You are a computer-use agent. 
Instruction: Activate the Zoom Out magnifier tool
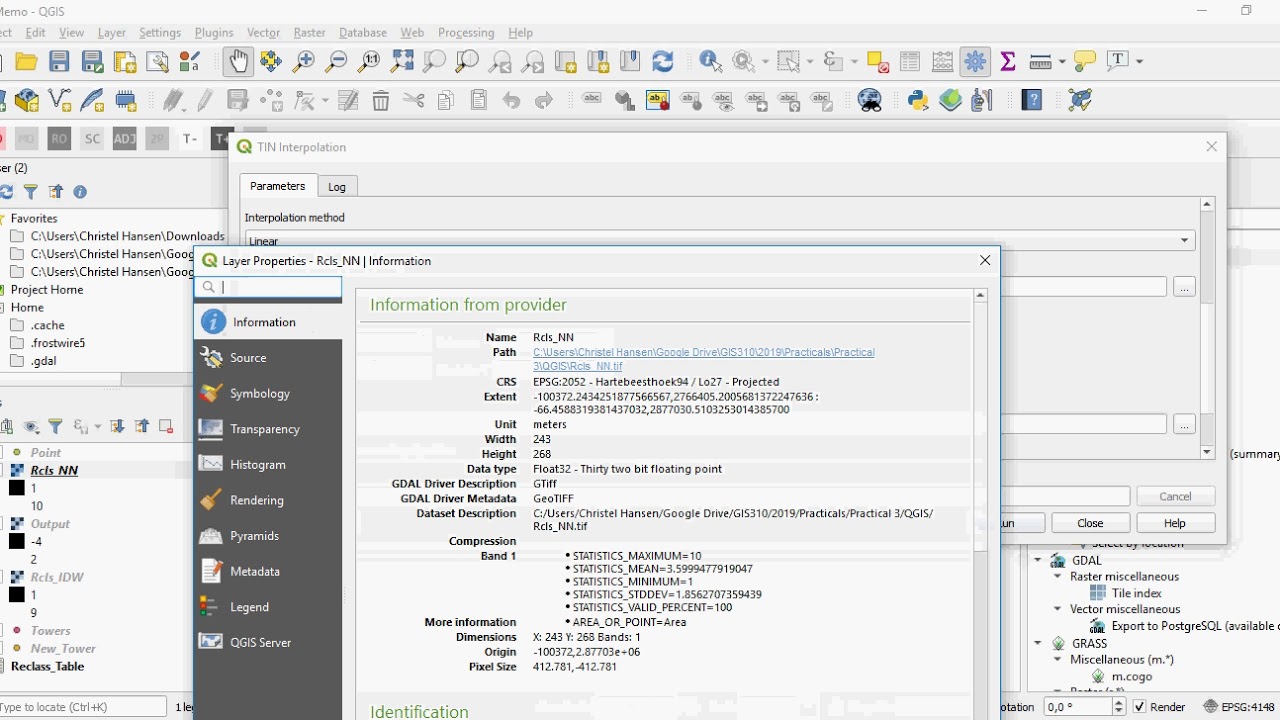pos(337,61)
